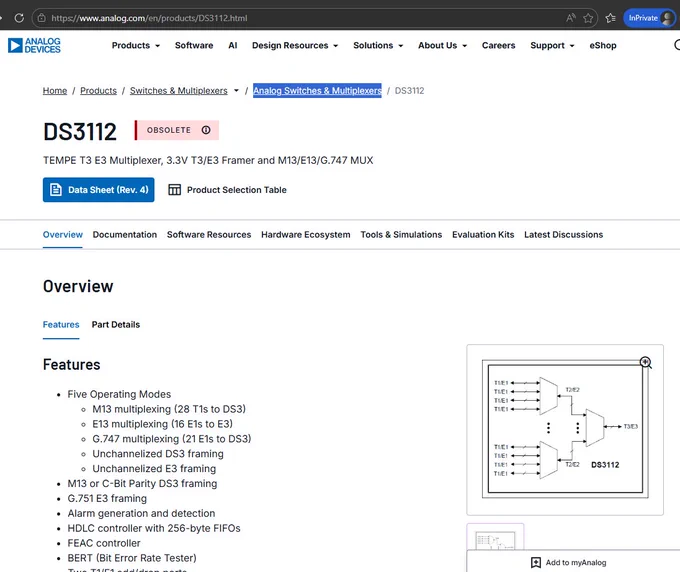Click 'HDLC controller with 256-byte FIFOs' text

tap(154, 528)
